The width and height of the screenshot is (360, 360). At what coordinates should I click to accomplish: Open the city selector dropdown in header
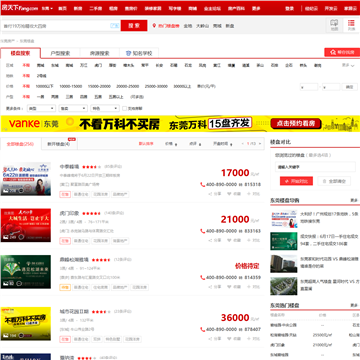coord(47,8)
